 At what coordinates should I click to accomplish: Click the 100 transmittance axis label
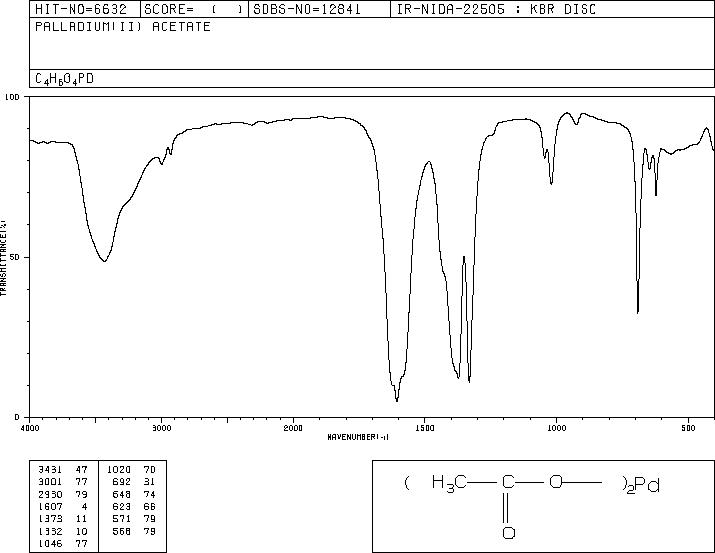click(x=12, y=97)
